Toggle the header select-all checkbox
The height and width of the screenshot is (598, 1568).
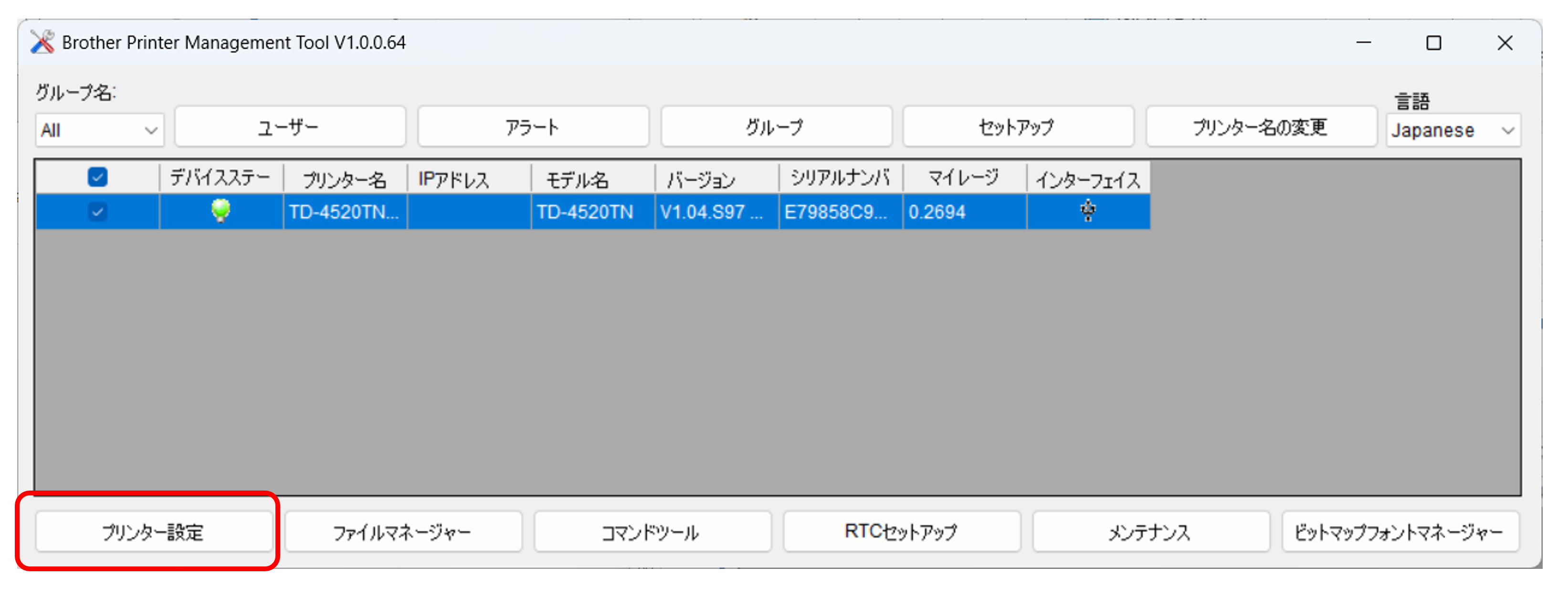click(x=97, y=177)
